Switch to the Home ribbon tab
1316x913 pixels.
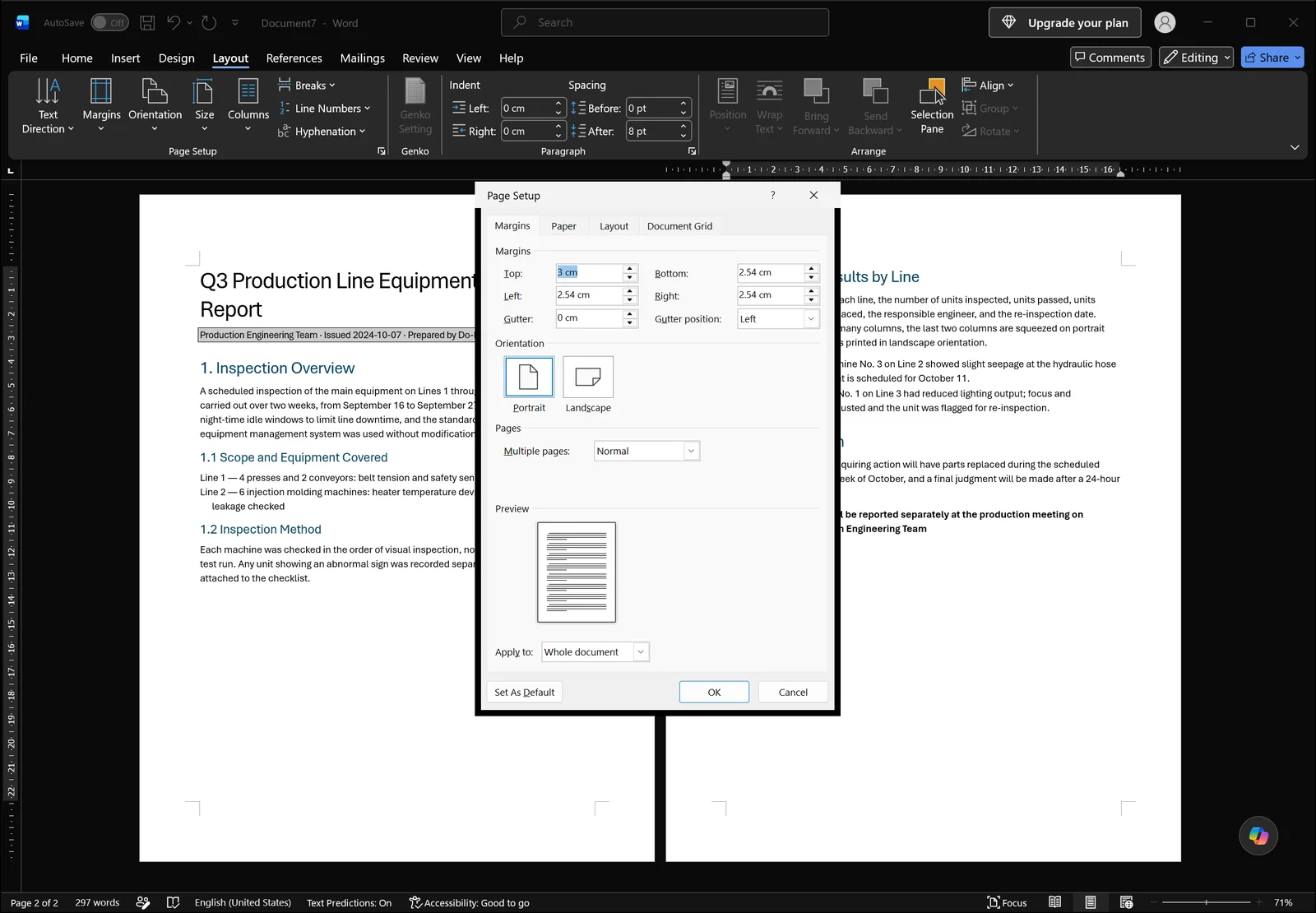pyautogui.click(x=77, y=58)
